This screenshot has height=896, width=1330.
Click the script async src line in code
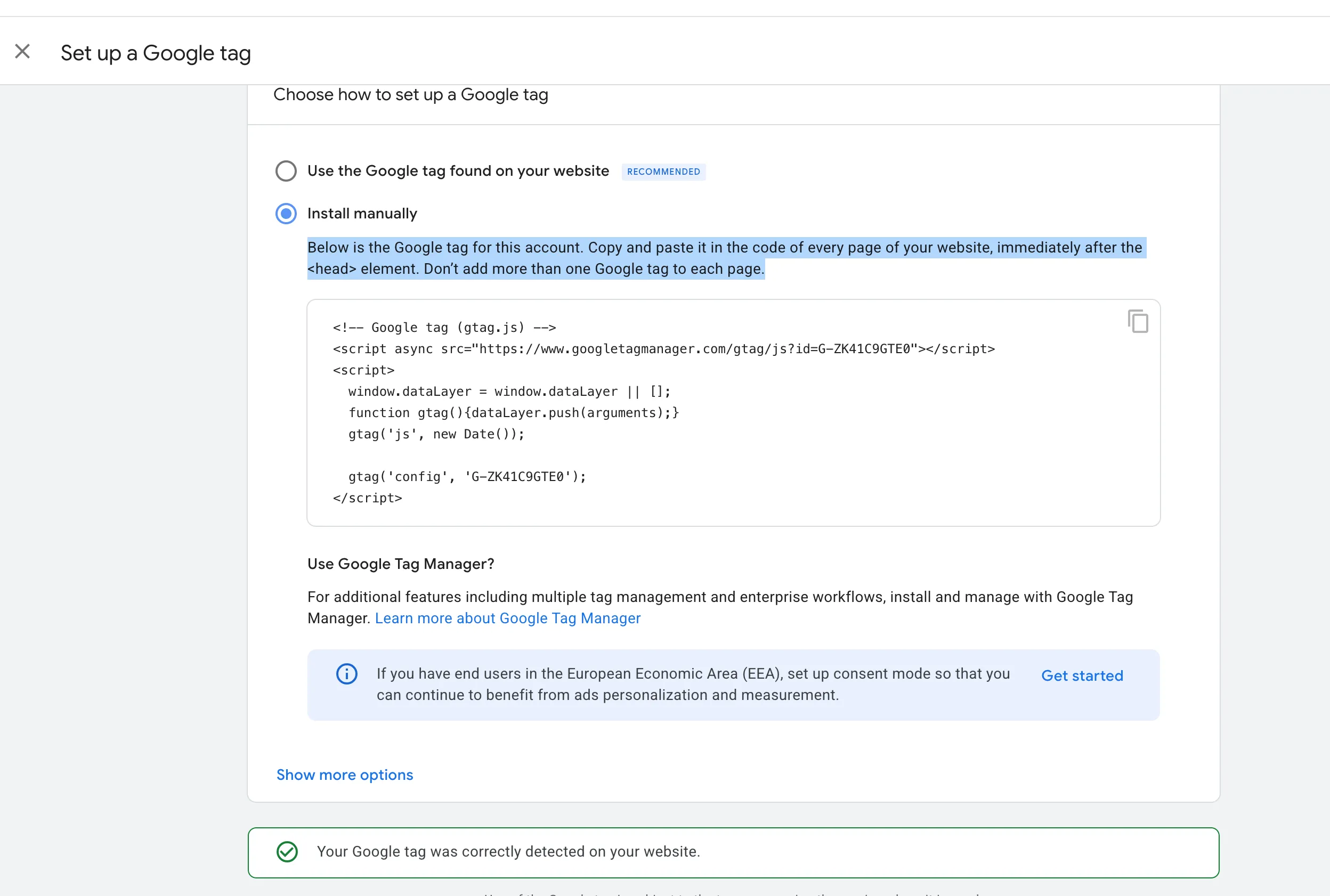pos(663,349)
